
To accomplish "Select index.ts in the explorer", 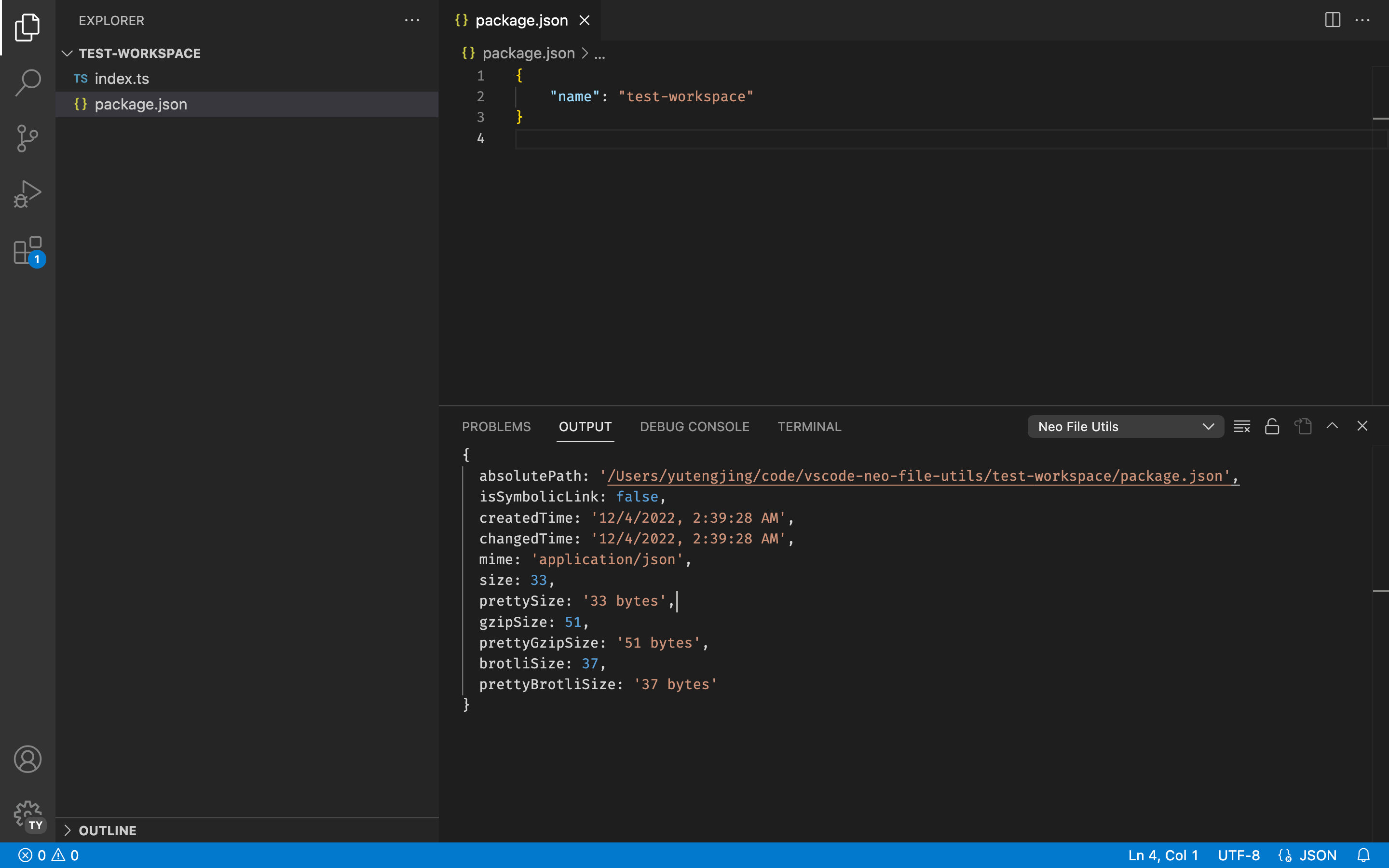I will click(122, 79).
